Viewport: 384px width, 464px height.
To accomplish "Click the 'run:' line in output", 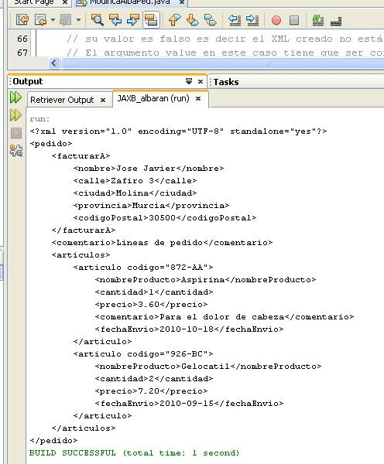I will (x=39, y=119).
